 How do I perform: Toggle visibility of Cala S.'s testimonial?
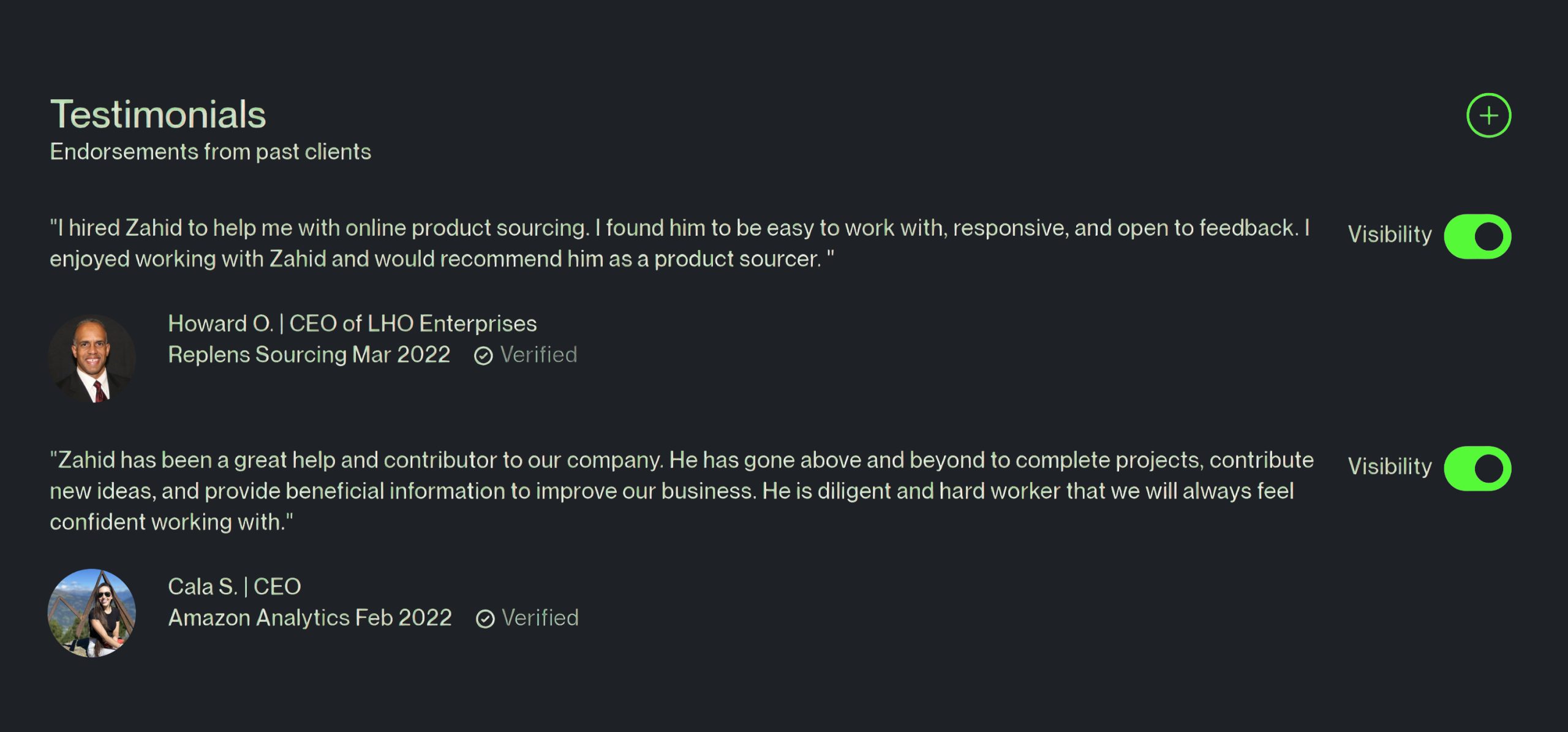[1477, 469]
